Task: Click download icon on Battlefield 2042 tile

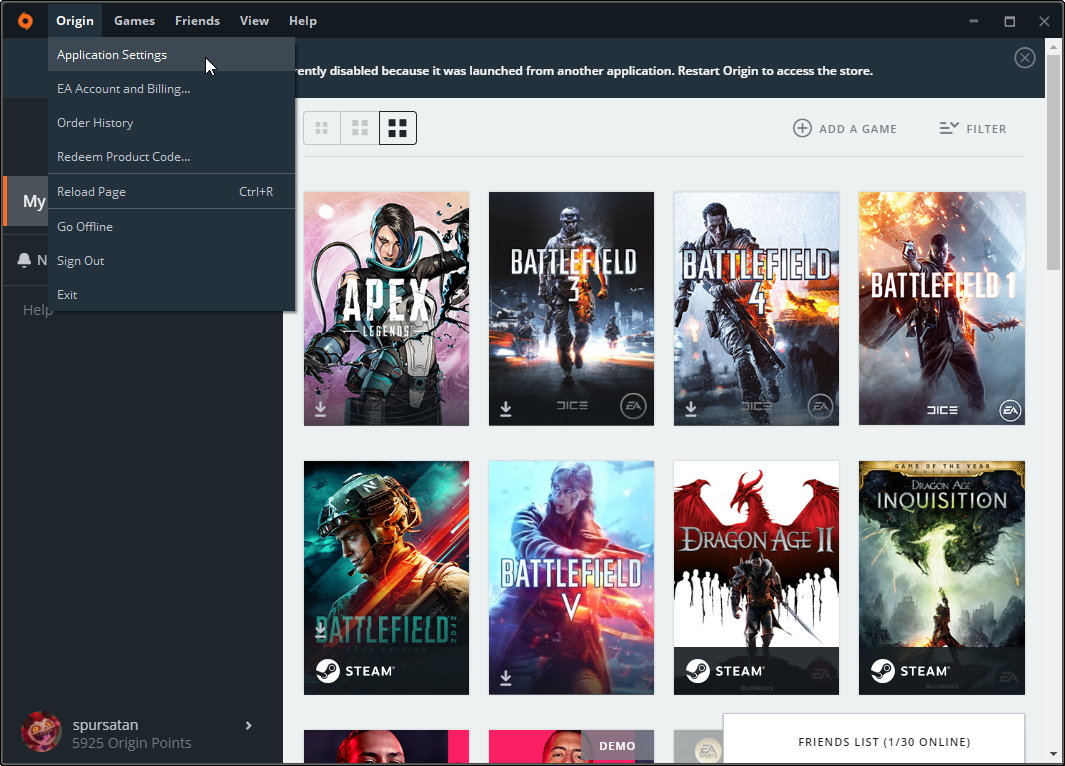Action: [321, 631]
